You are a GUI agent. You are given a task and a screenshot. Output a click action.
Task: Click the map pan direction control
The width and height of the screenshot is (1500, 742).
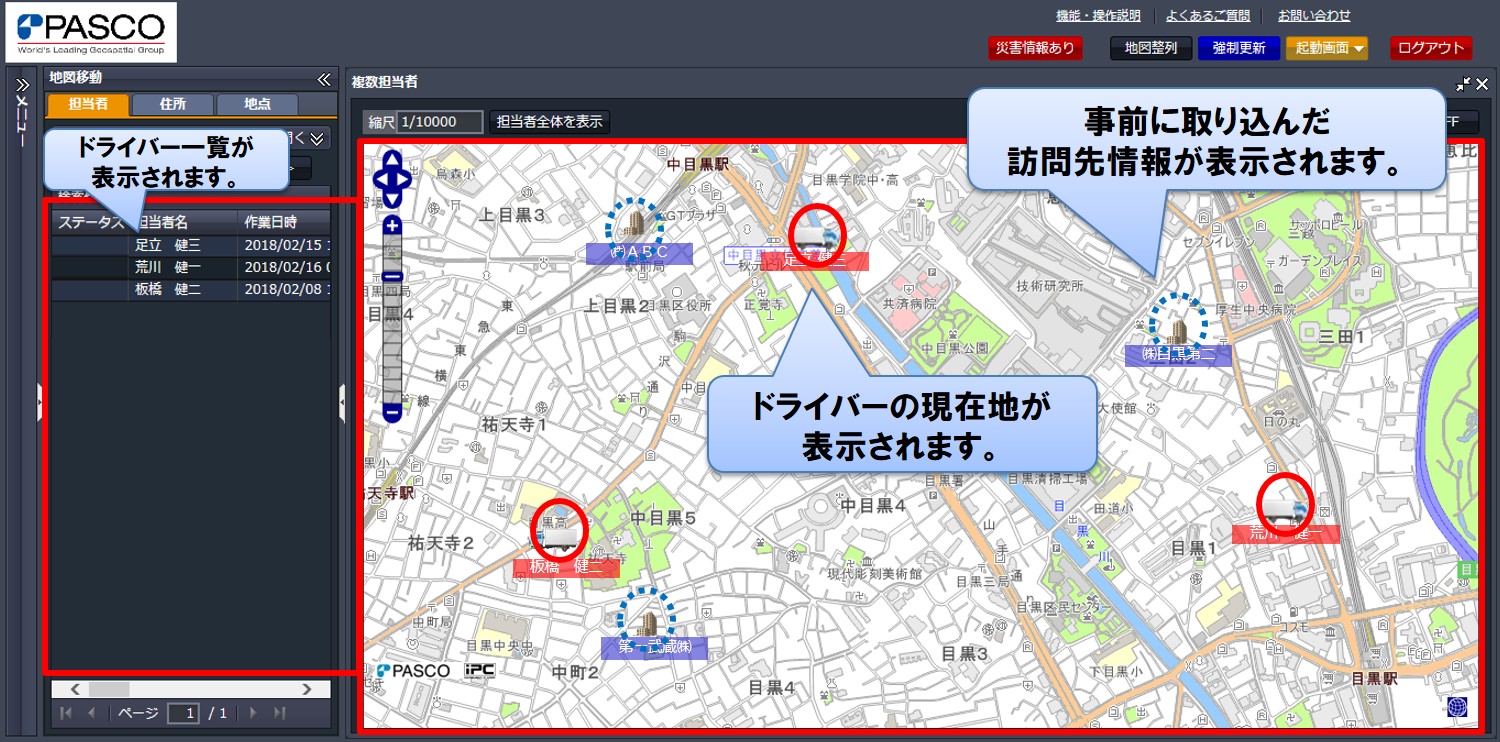(x=391, y=179)
